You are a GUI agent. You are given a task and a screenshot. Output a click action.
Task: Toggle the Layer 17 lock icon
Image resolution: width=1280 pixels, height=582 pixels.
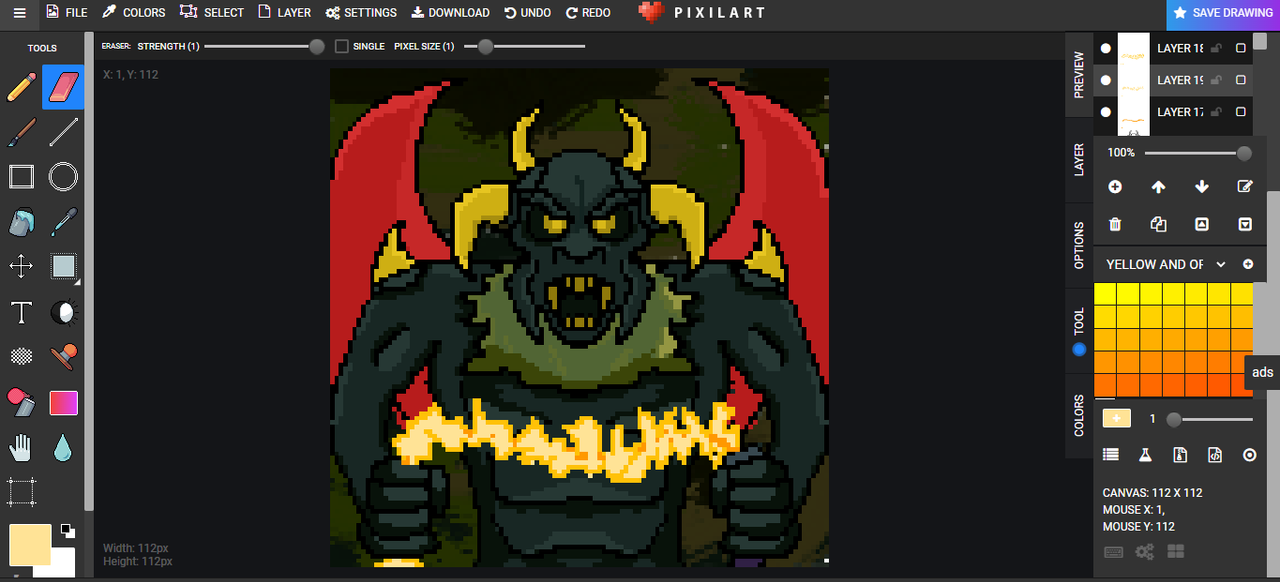(1216, 112)
